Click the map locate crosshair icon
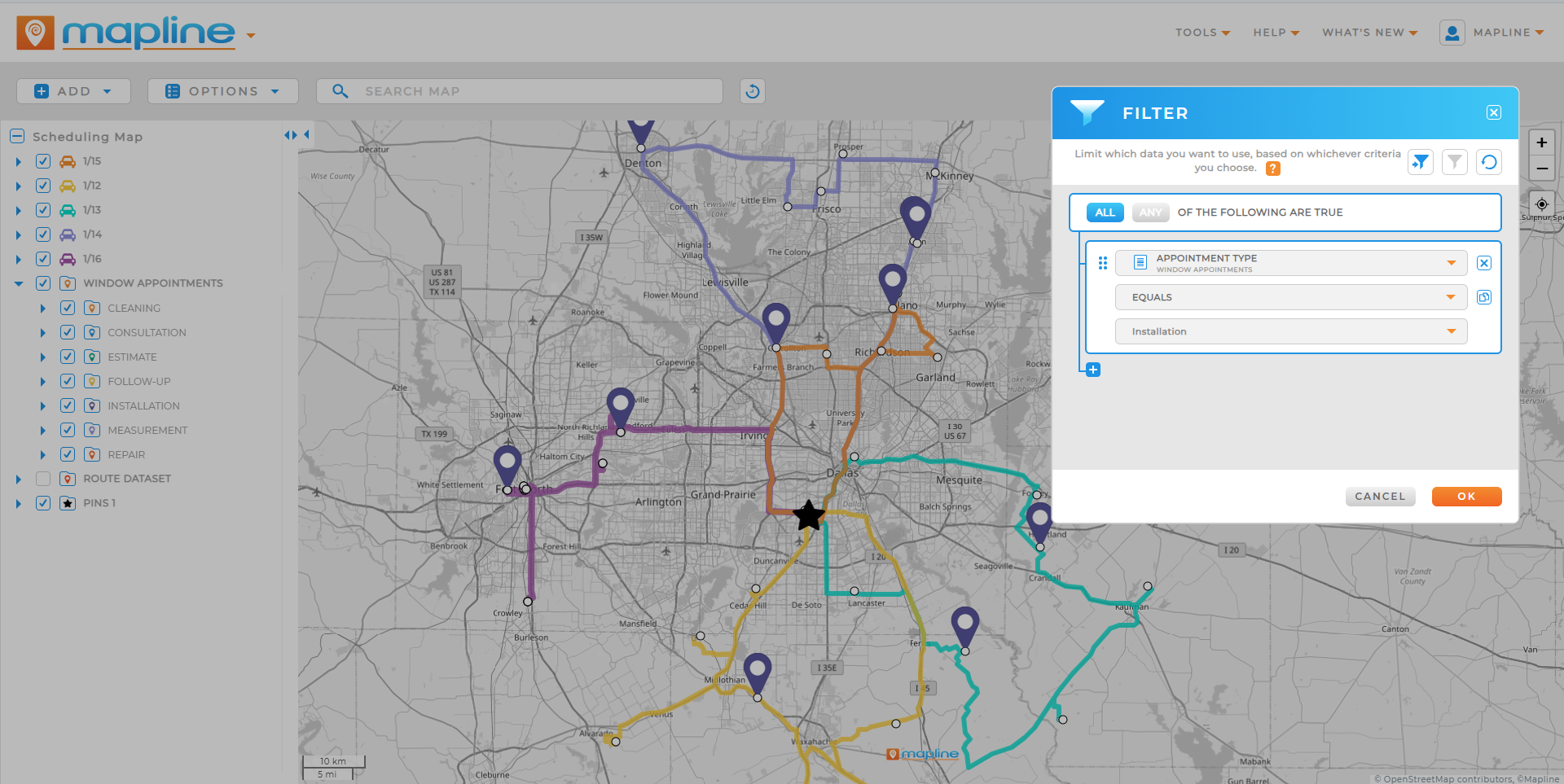Image resolution: width=1564 pixels, height=784 pixels. coord(1542,204)
